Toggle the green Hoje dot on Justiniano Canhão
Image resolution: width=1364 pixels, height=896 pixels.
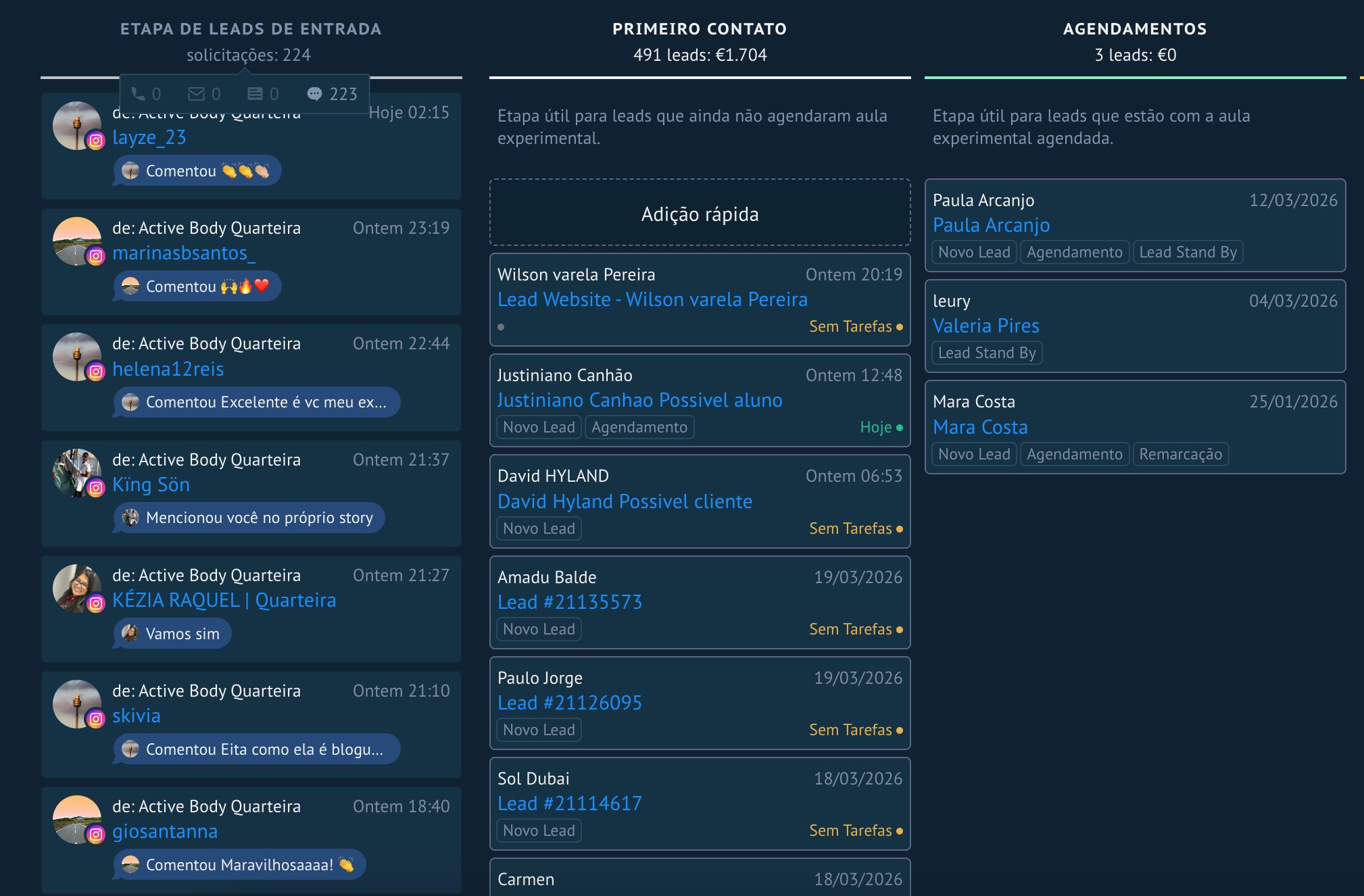point(900,428)
